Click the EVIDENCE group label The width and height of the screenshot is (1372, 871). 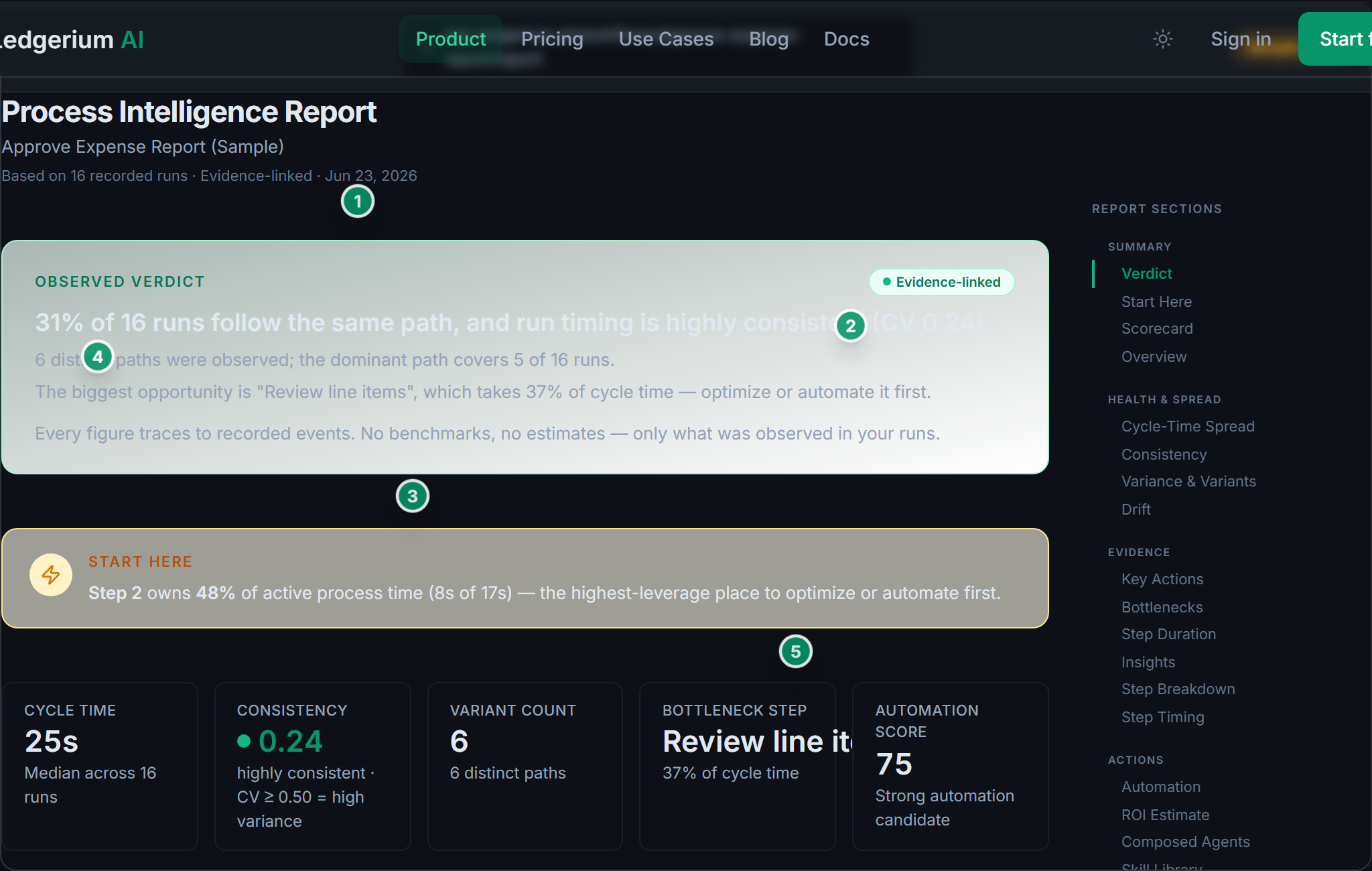coord(1139,552)
